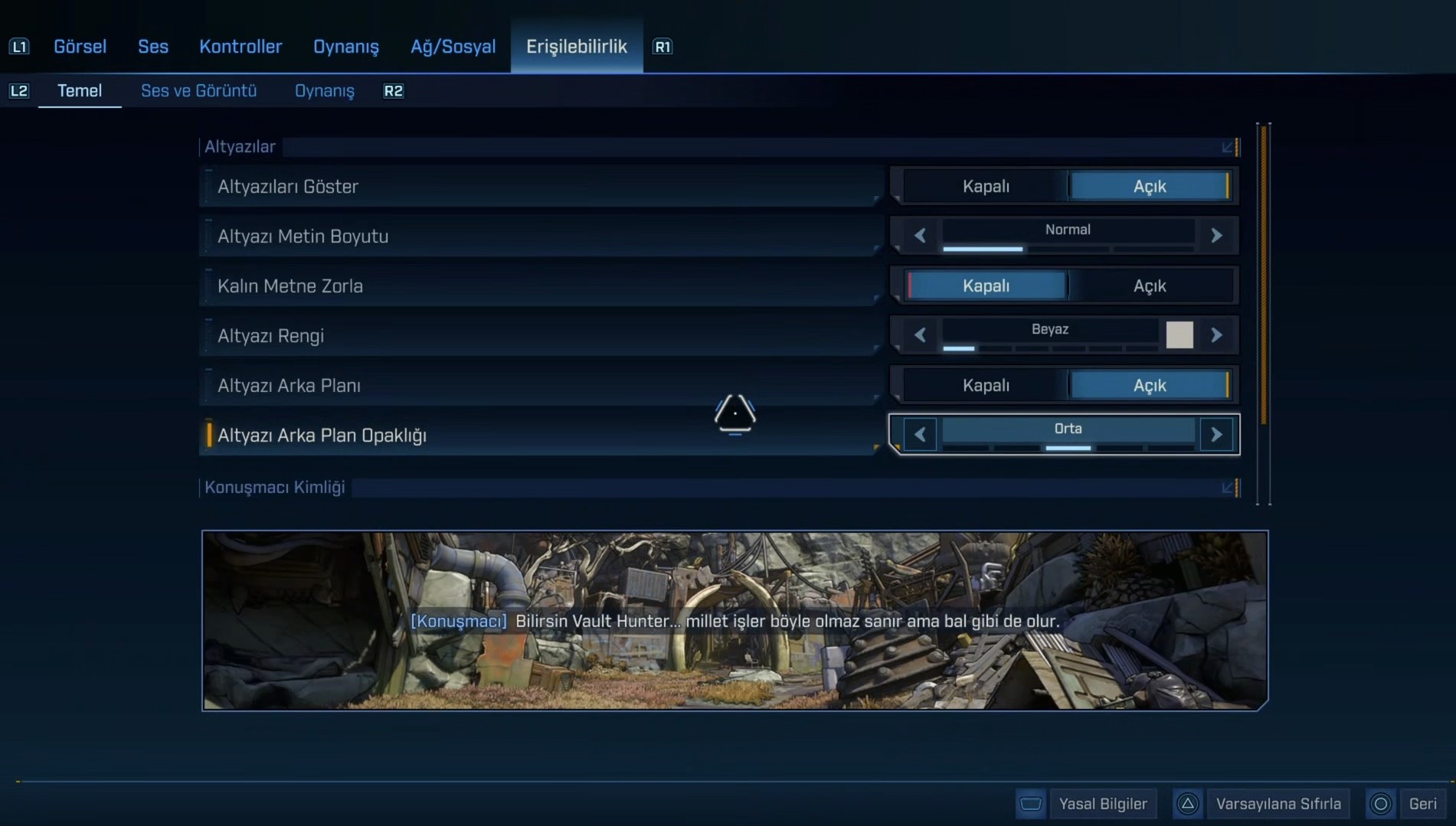Click the L2 trigger icon
This screenshot has height=826, width=1456.
click(x=18, y=91)
